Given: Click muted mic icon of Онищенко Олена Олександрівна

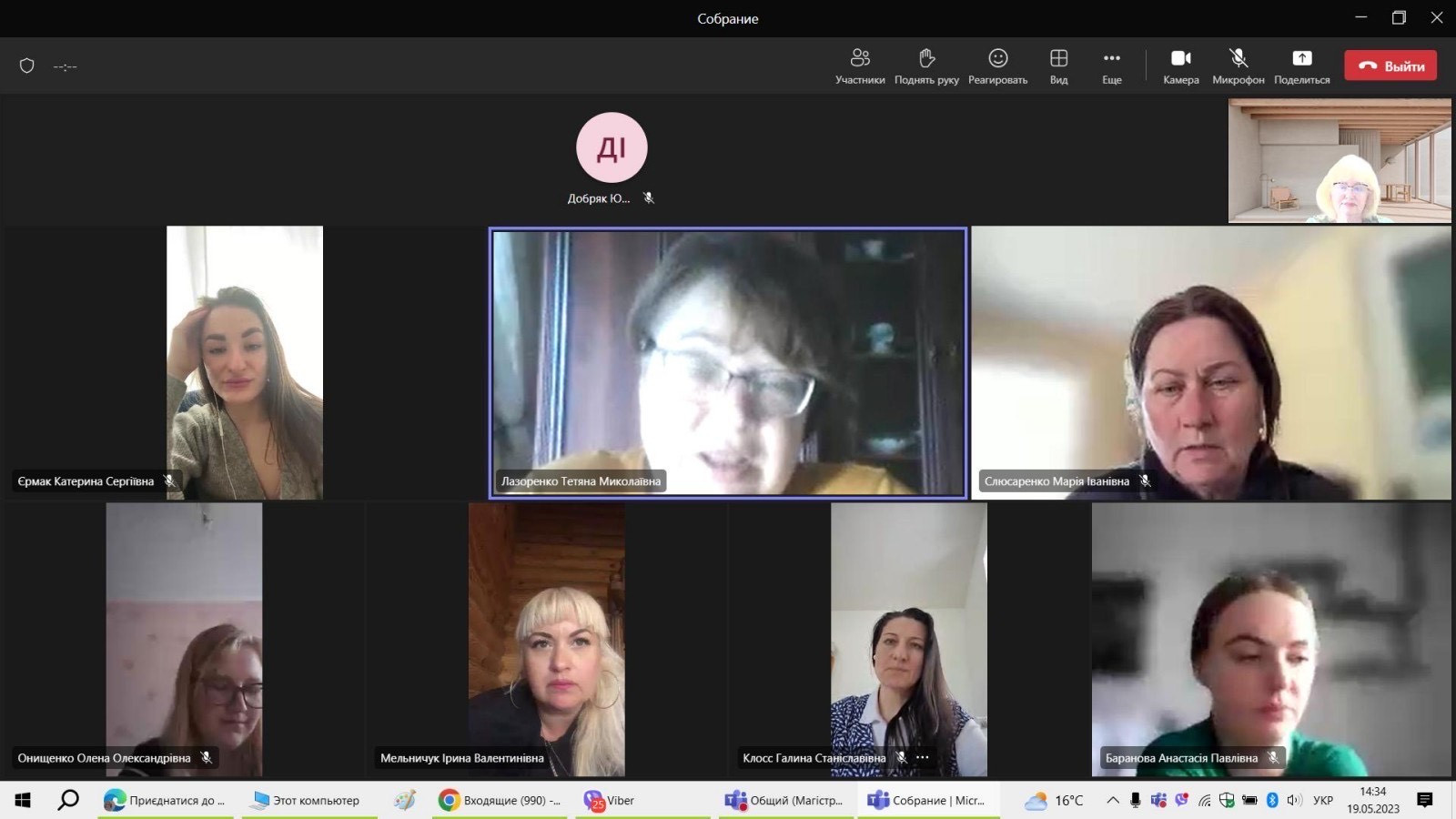Looking at the screenshot, I should point(207,757).
